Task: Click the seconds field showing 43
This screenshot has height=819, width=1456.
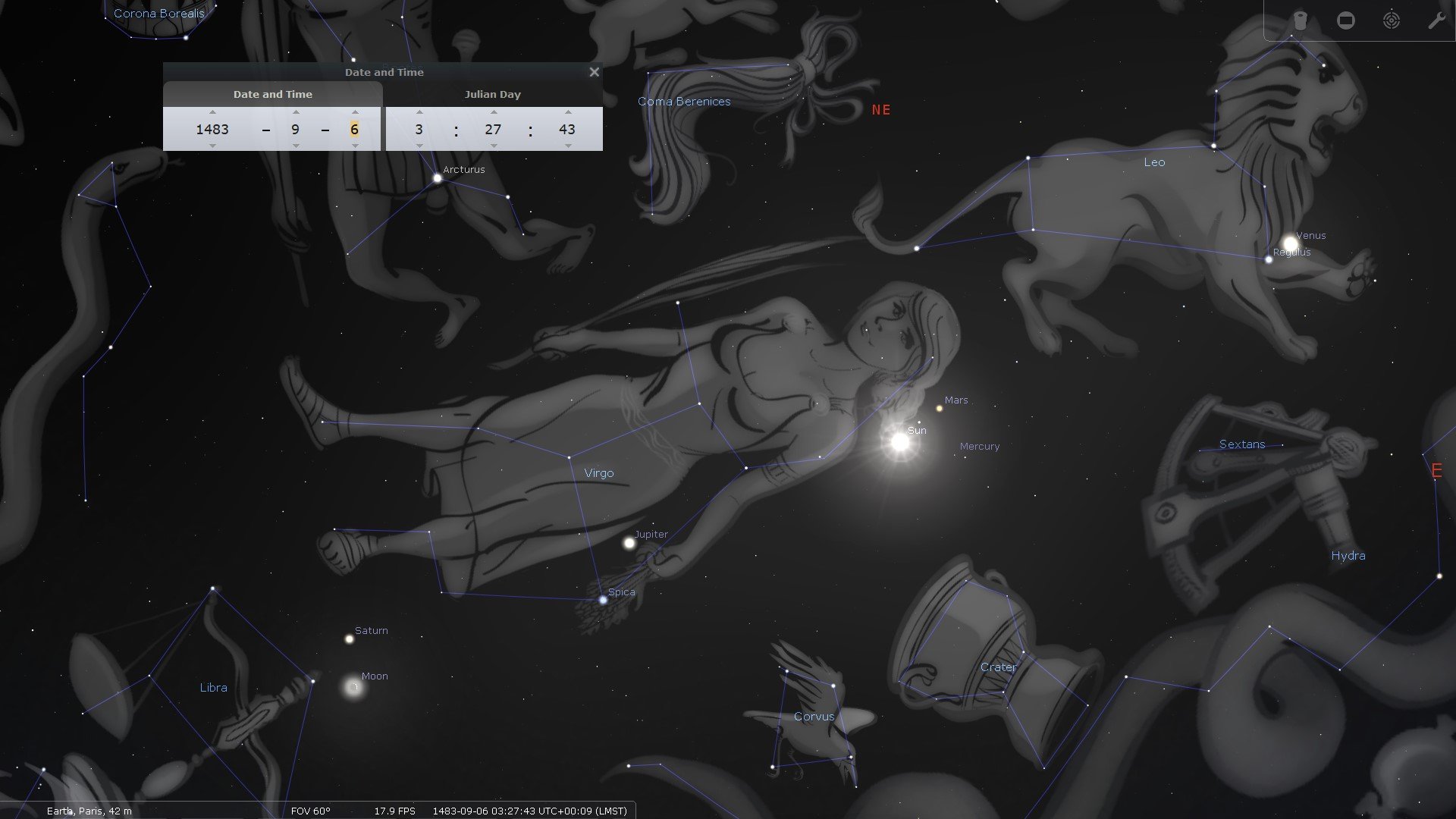Action: tap(567, 129)
